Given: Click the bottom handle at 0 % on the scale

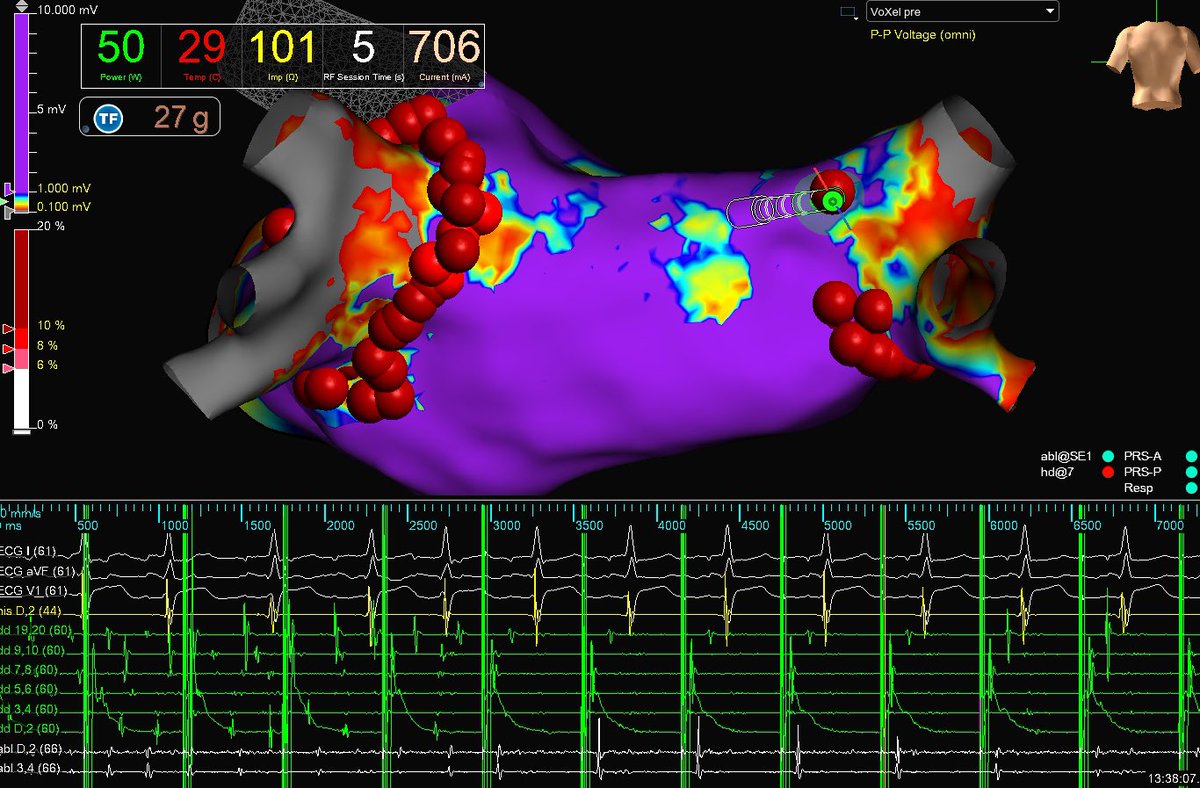Looking at the screenshot, I should [21, 431].
